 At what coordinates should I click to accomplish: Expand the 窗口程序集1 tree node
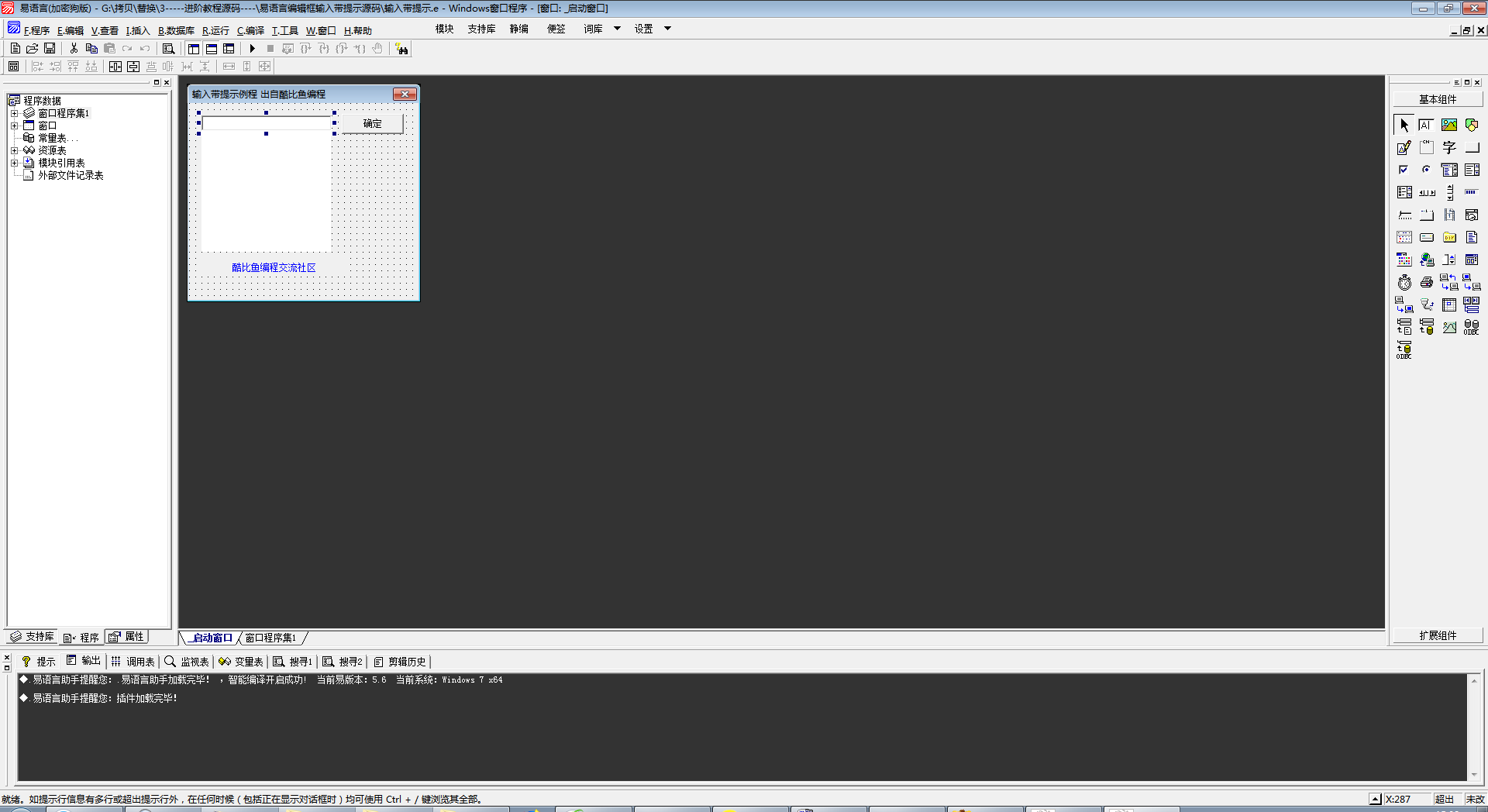(14, 113)
